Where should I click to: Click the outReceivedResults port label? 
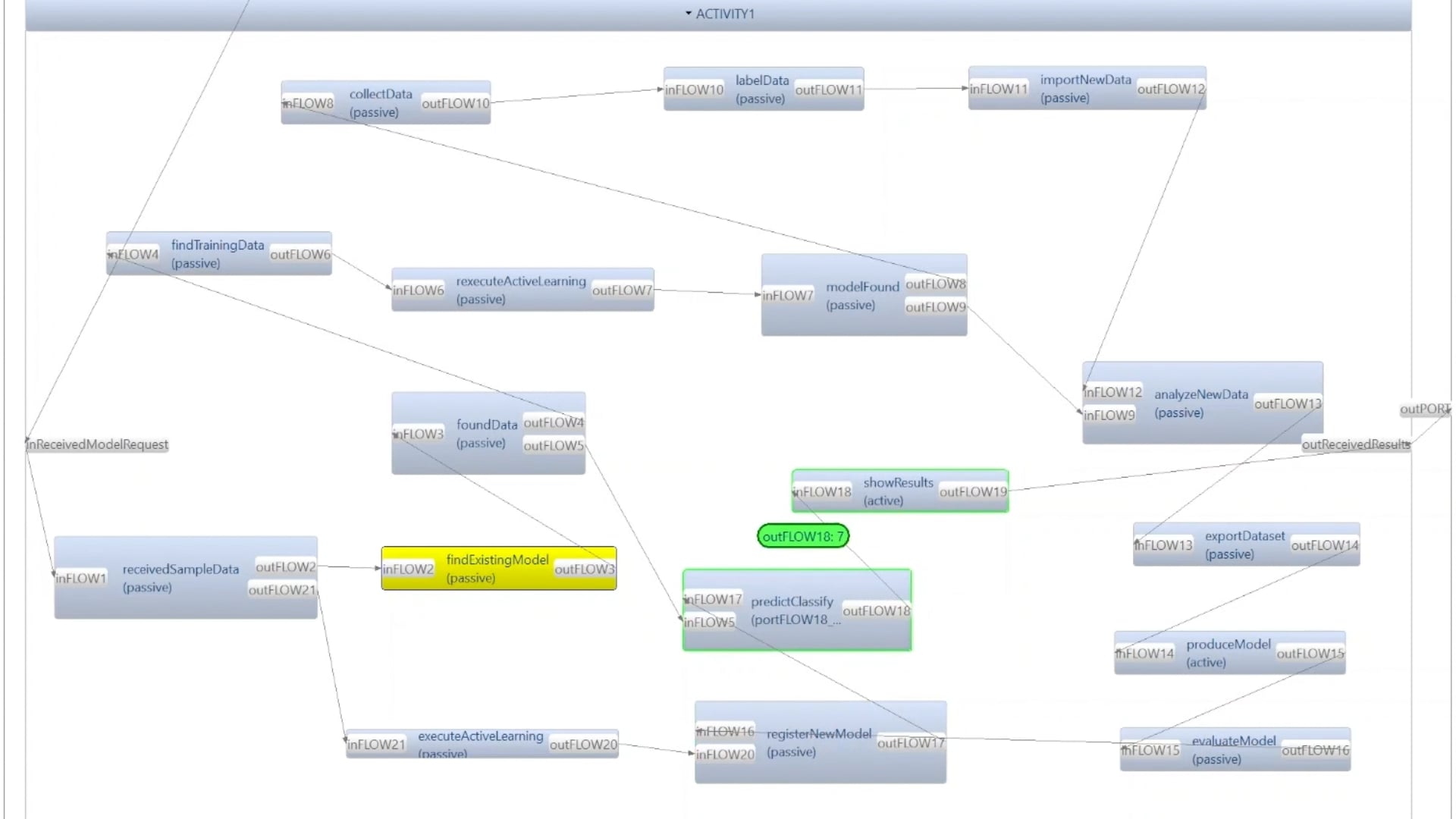(x=1355, y=444)
